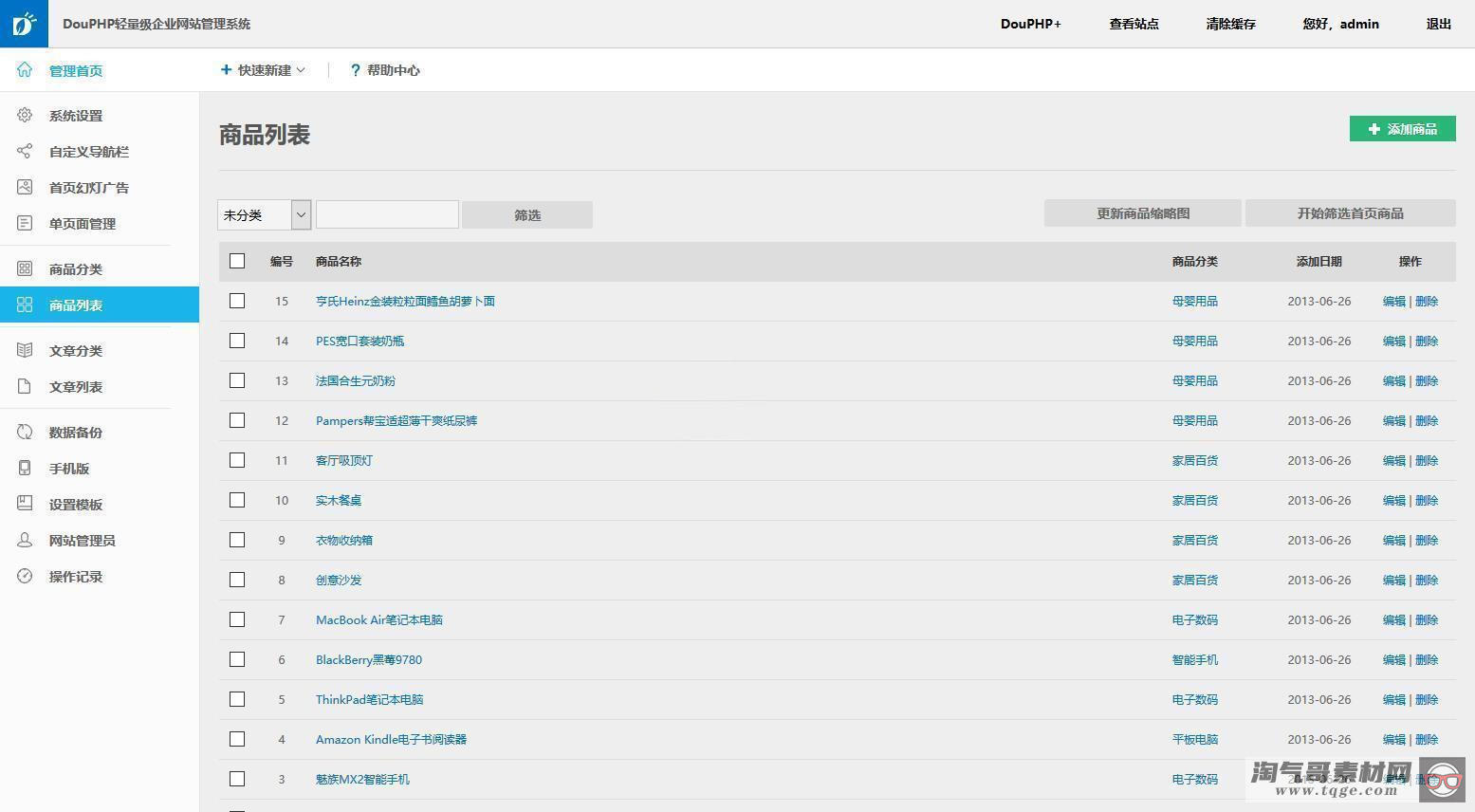Viewport: 1475px width, 812px height.
Task: Click the user icon for 网站管理员
Action: (25, 540)
